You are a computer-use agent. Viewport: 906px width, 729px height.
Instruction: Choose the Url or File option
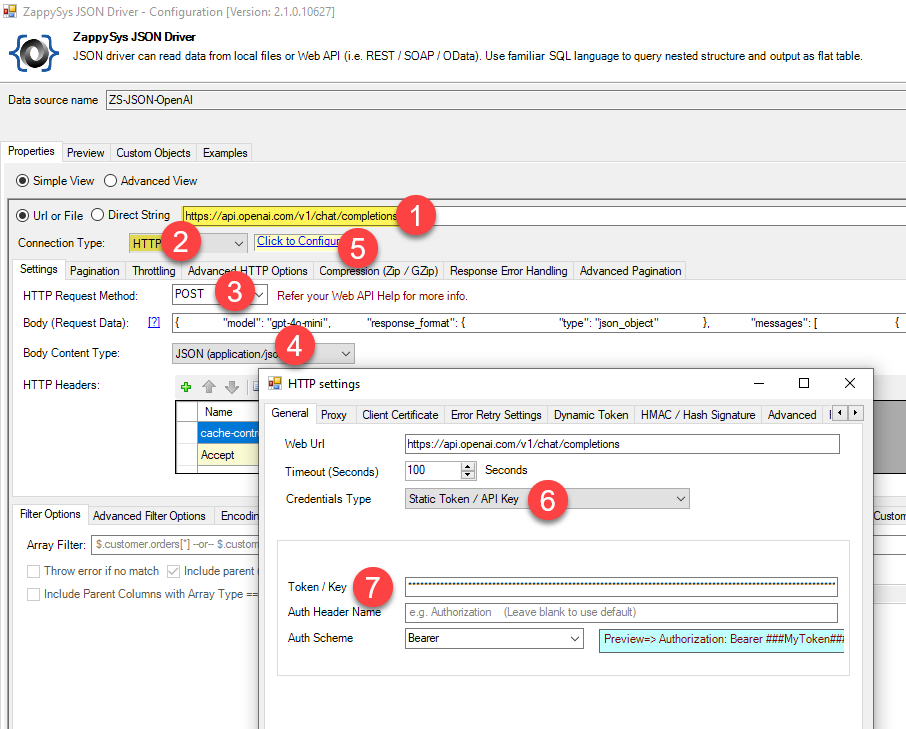[23, 215]
